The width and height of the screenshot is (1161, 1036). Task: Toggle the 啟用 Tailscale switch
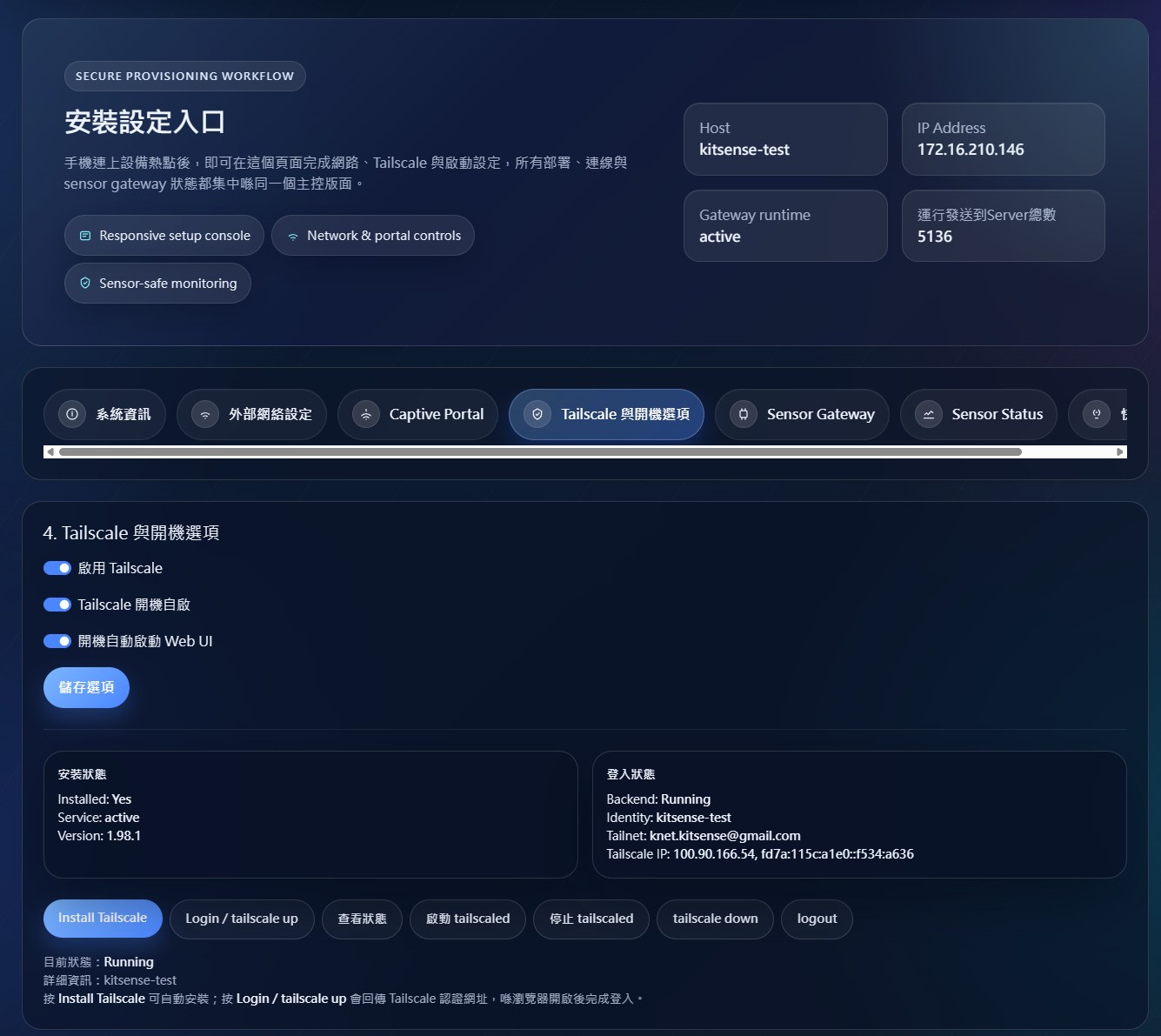click(57, 568)
